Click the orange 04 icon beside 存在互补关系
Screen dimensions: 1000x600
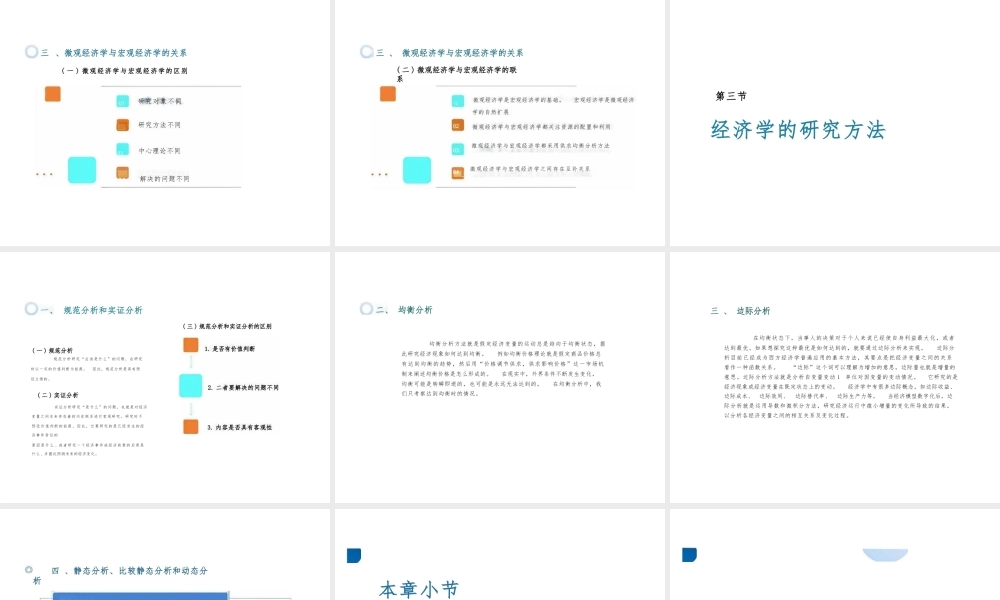click(457, 173)
